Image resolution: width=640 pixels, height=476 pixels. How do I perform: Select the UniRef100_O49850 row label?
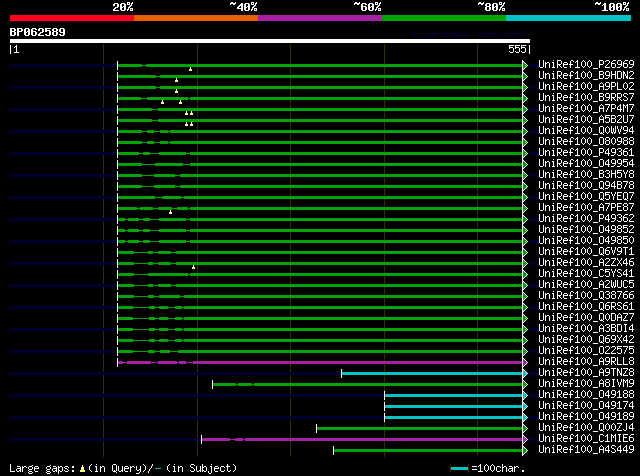tap(586, 241)
